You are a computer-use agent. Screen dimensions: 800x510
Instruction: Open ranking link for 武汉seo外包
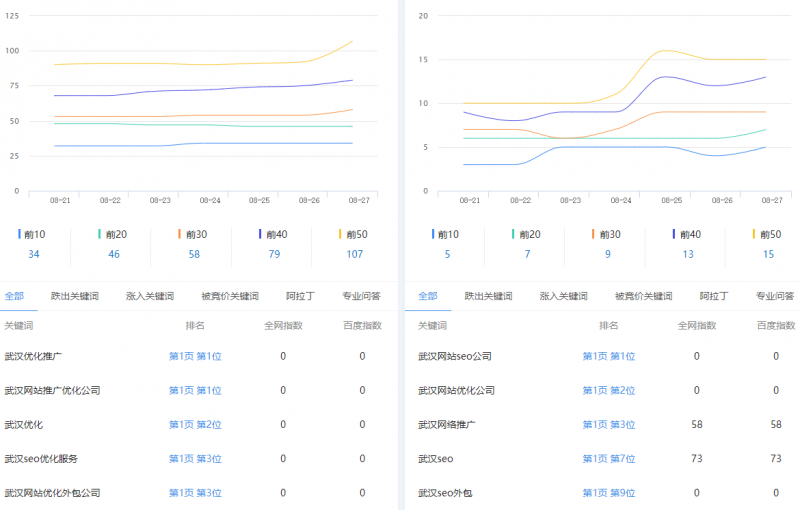pos(609,493)
